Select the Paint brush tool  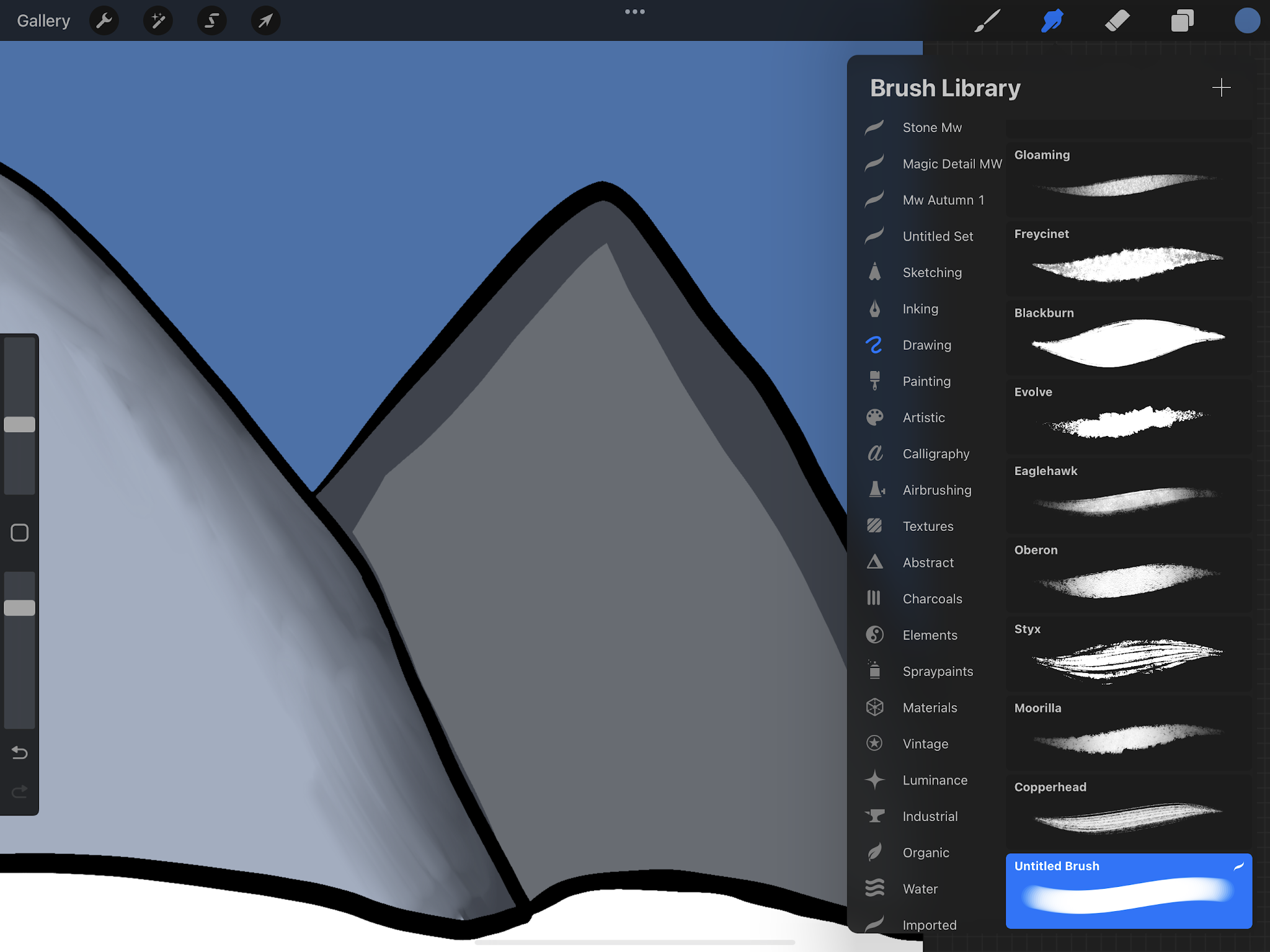pyautogui.click(x=987, y=20)
